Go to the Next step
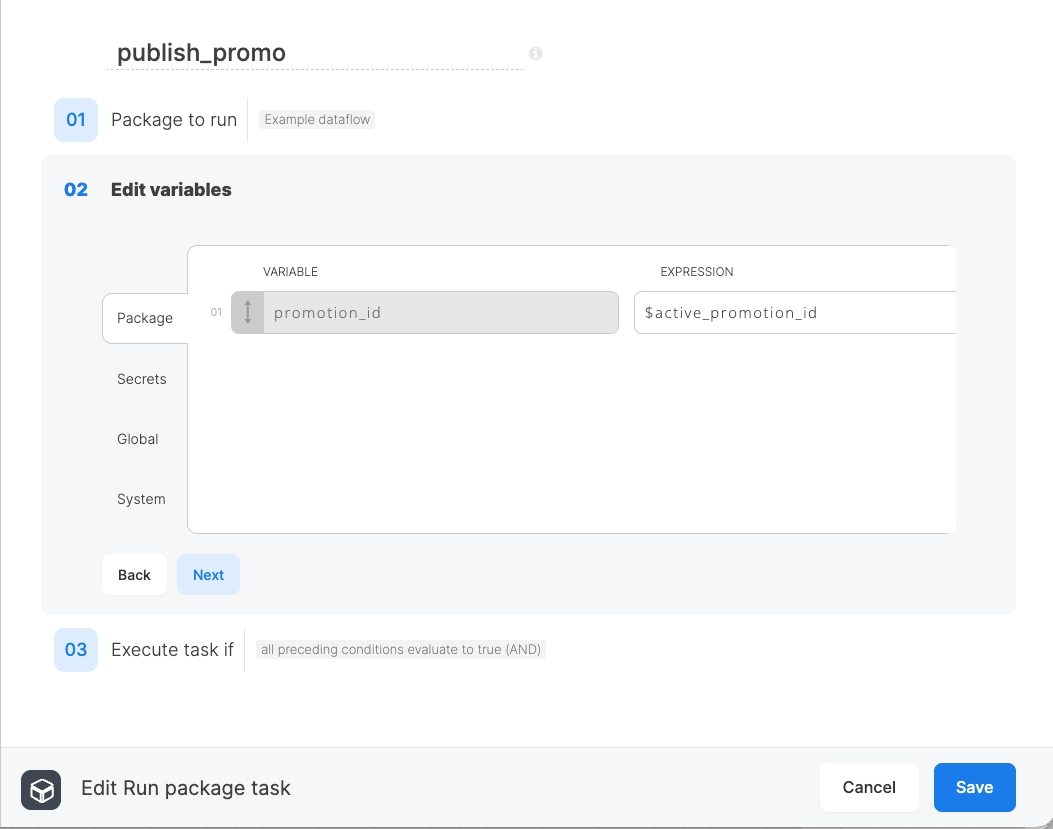The height and width of the screenshot is (829, 1053). [x=208, y=575]
